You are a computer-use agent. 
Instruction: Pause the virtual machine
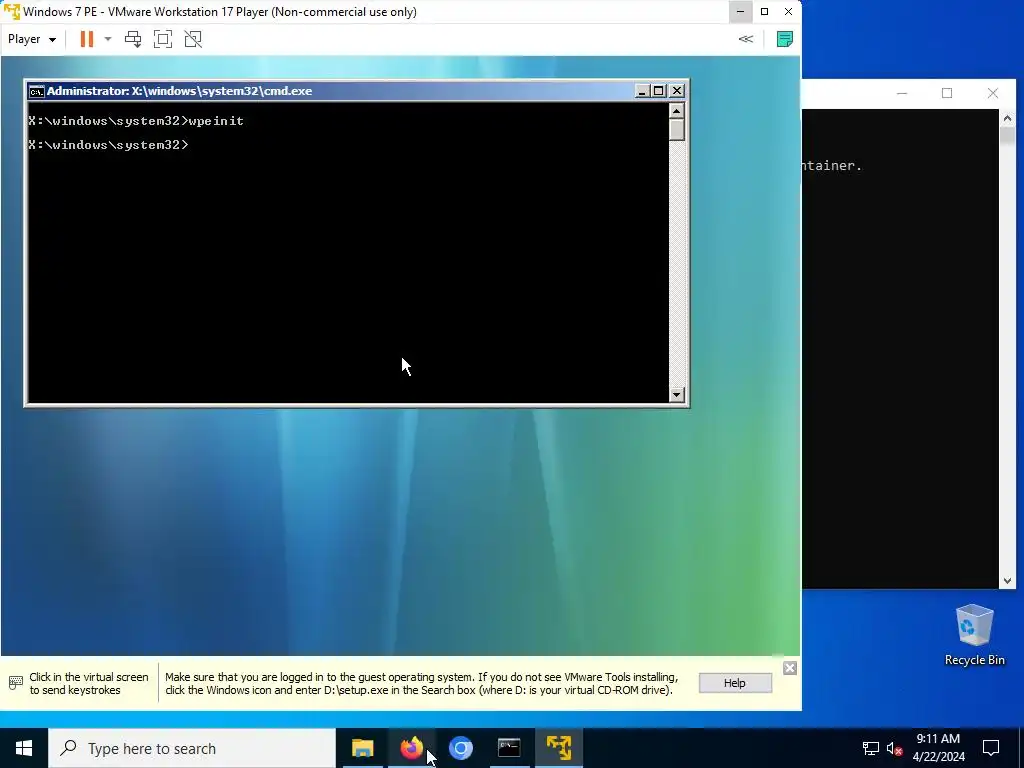pos(86,39)
